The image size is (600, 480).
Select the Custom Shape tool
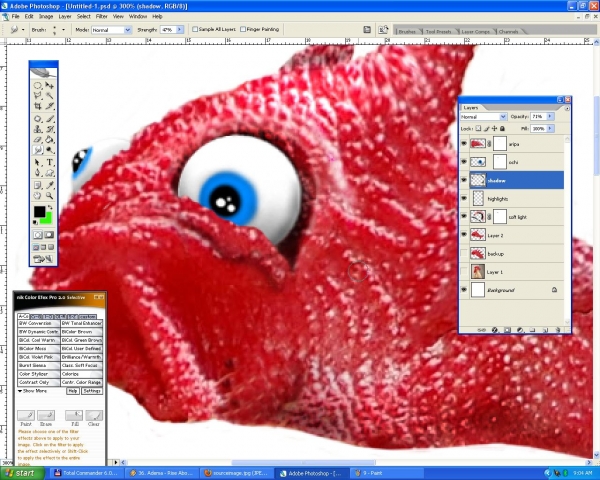(x=50, y=173)
